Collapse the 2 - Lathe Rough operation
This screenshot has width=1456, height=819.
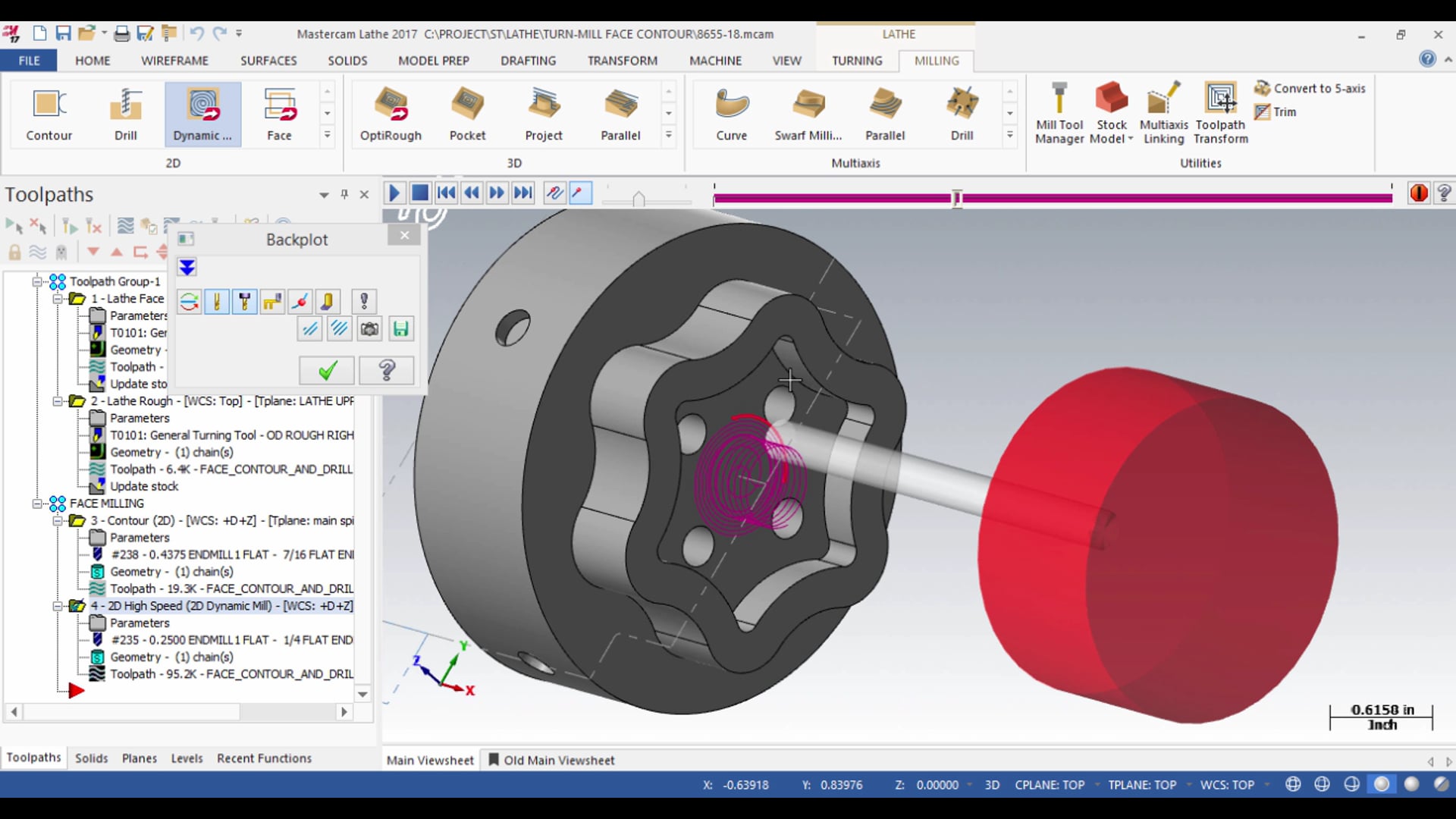click(57, 401)
